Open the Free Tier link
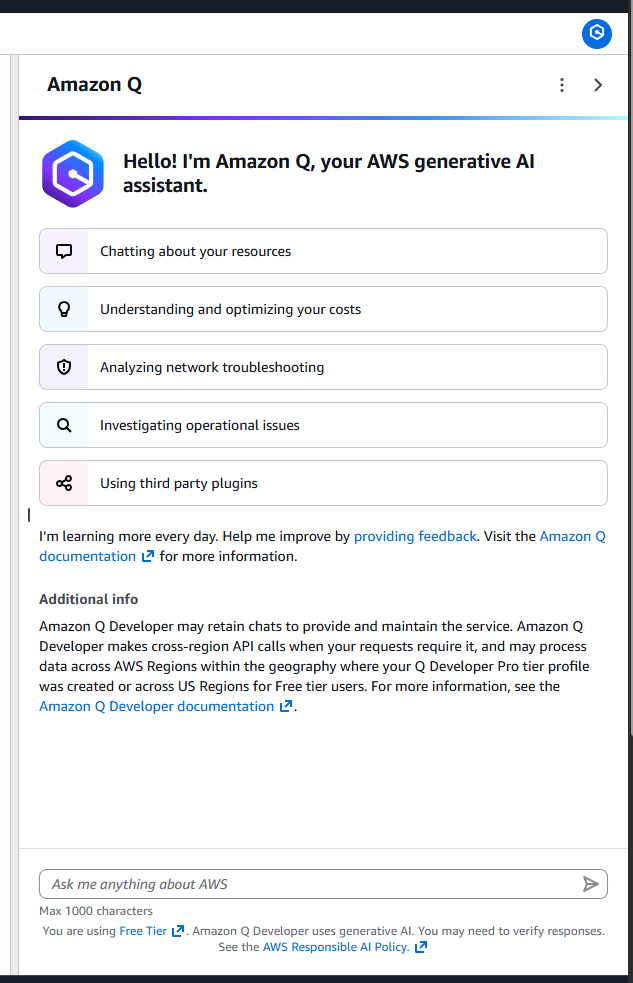 [x=143, y=931]
